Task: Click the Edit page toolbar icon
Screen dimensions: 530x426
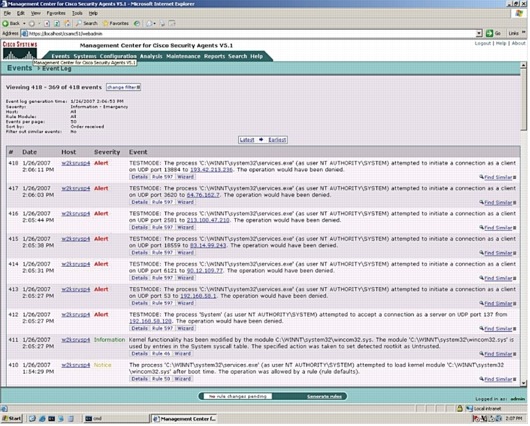Action: click(x=172, y=23)
